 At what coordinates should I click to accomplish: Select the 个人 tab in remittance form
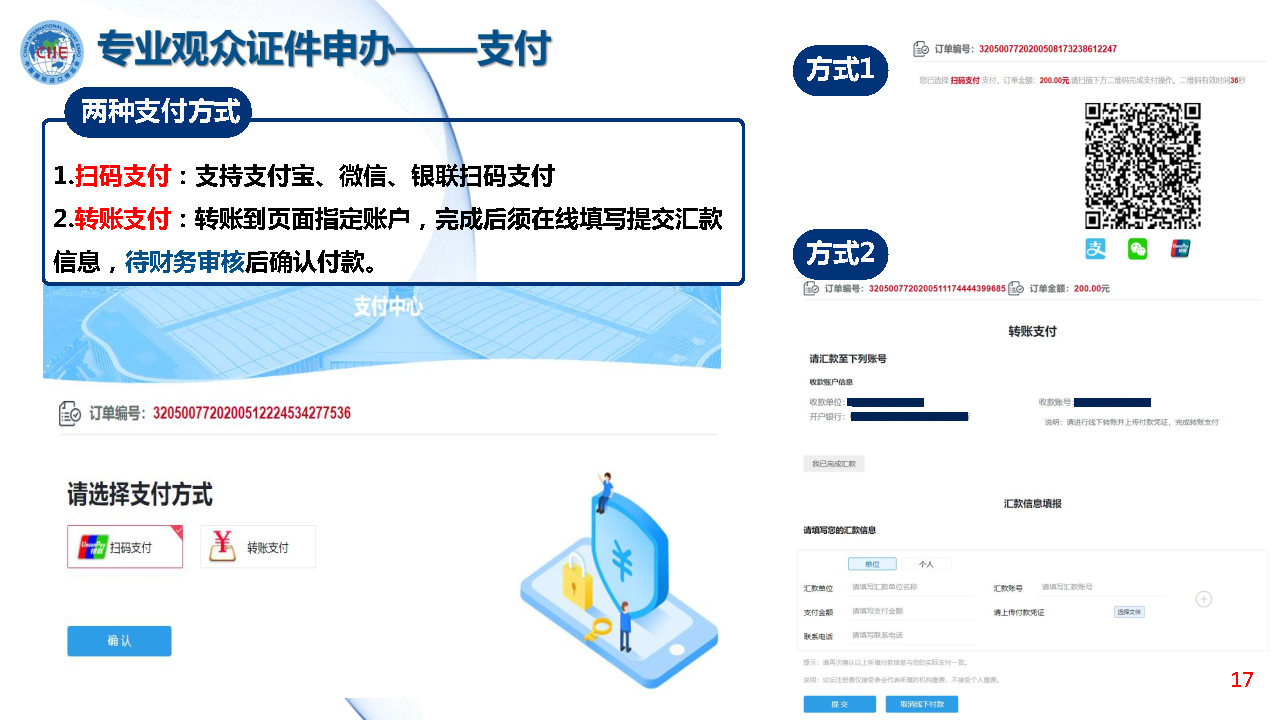point(926,564)
